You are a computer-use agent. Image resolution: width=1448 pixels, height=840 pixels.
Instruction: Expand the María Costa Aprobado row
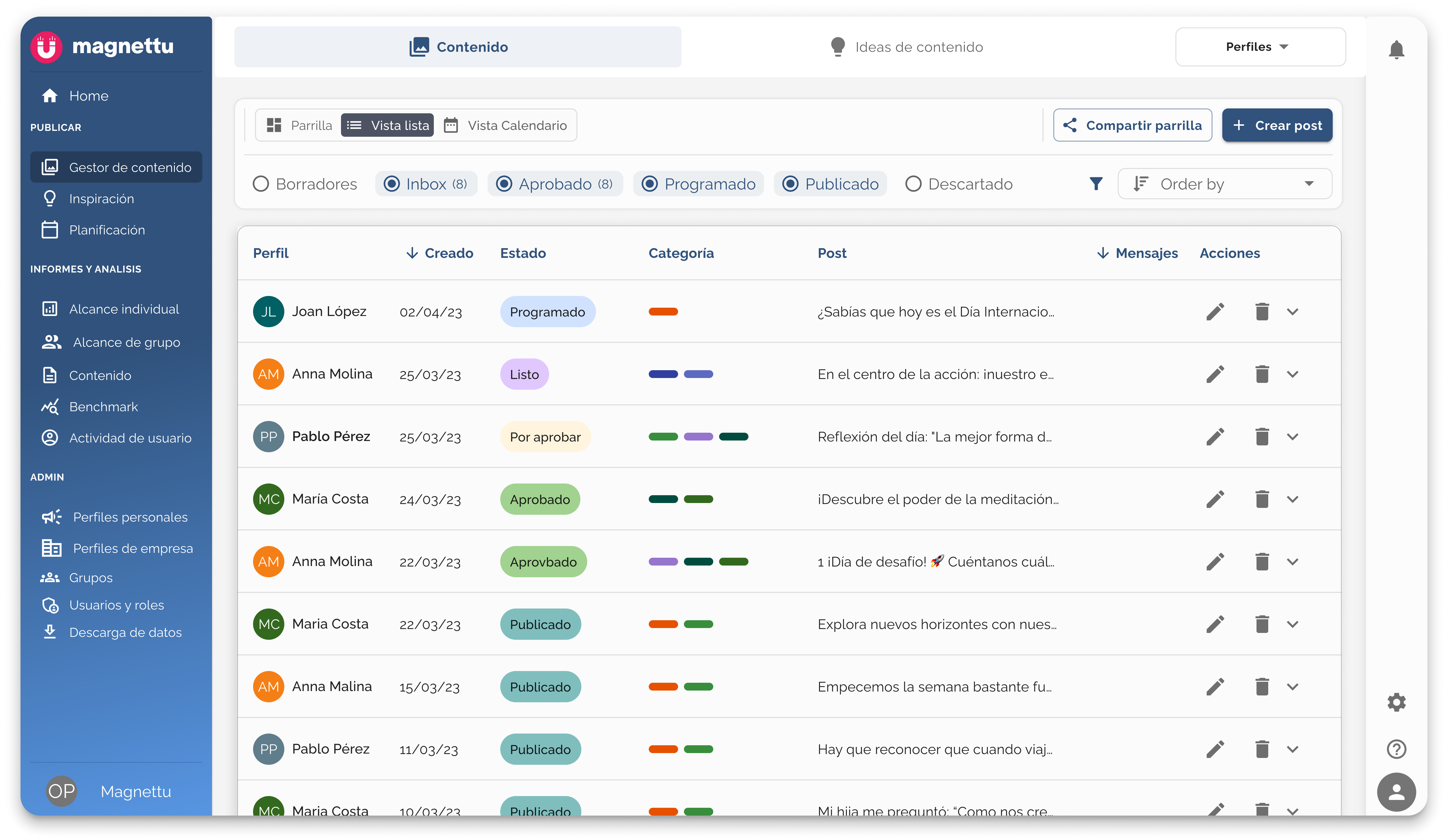pyautogui.click(x=1292, y=499)
